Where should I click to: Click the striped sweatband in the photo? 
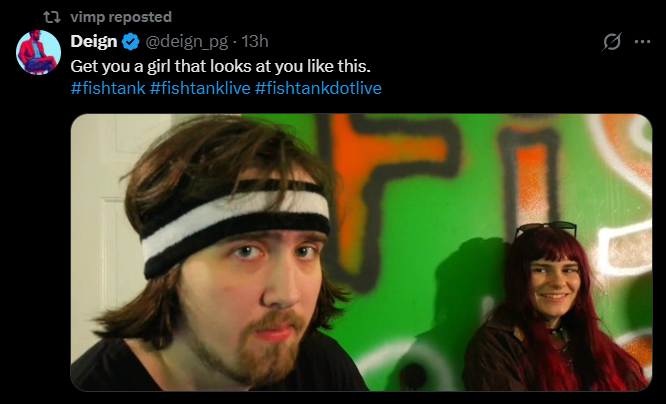click(236, 227)
